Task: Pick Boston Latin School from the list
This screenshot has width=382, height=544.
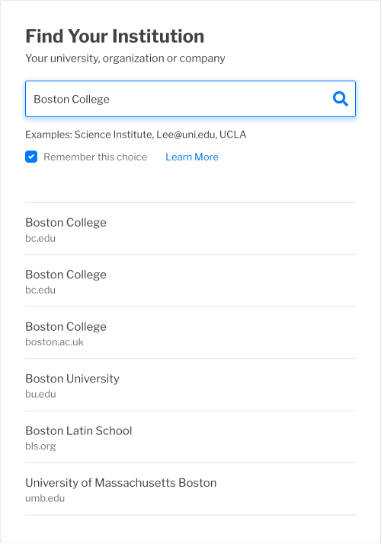Action: pos(190,437)
